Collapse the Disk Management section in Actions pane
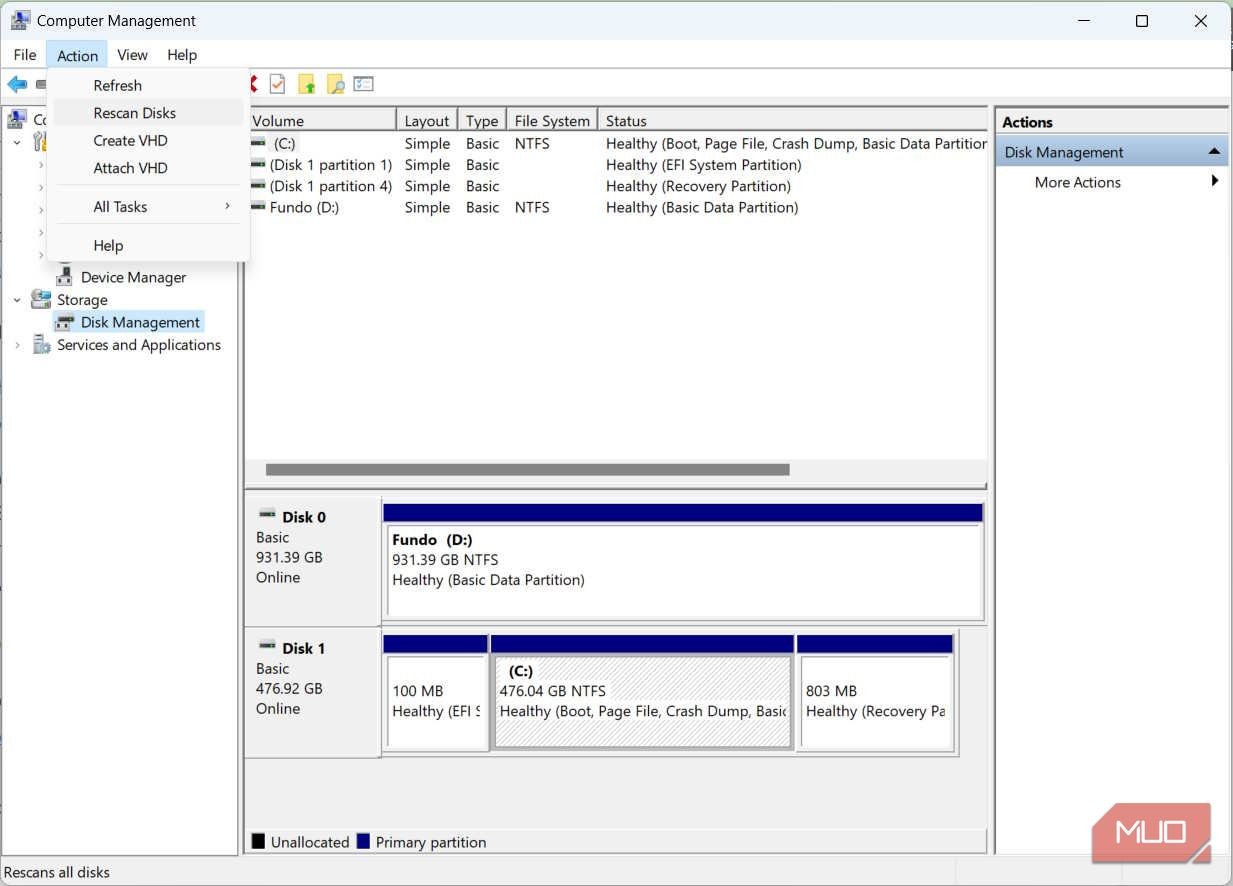Image resolution: width=1233 pixels, height=886 pixels. (x=1214, y=152)
